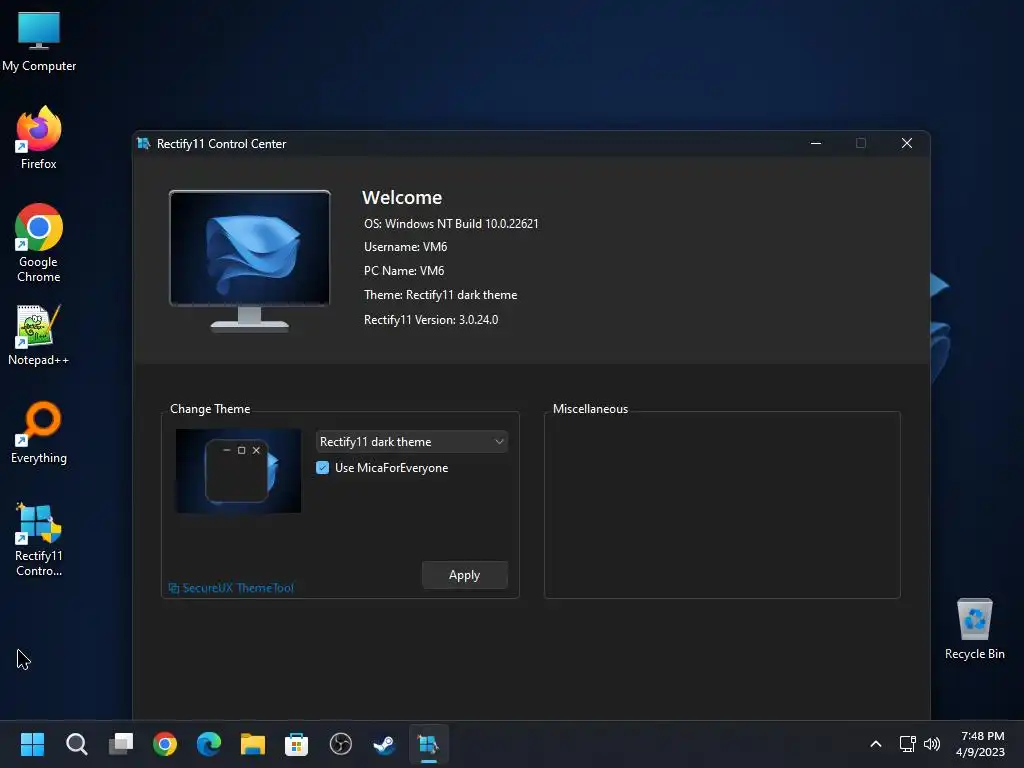1024x768 pixels.
Task: Open Task View from taskbar
Action: 121,744
